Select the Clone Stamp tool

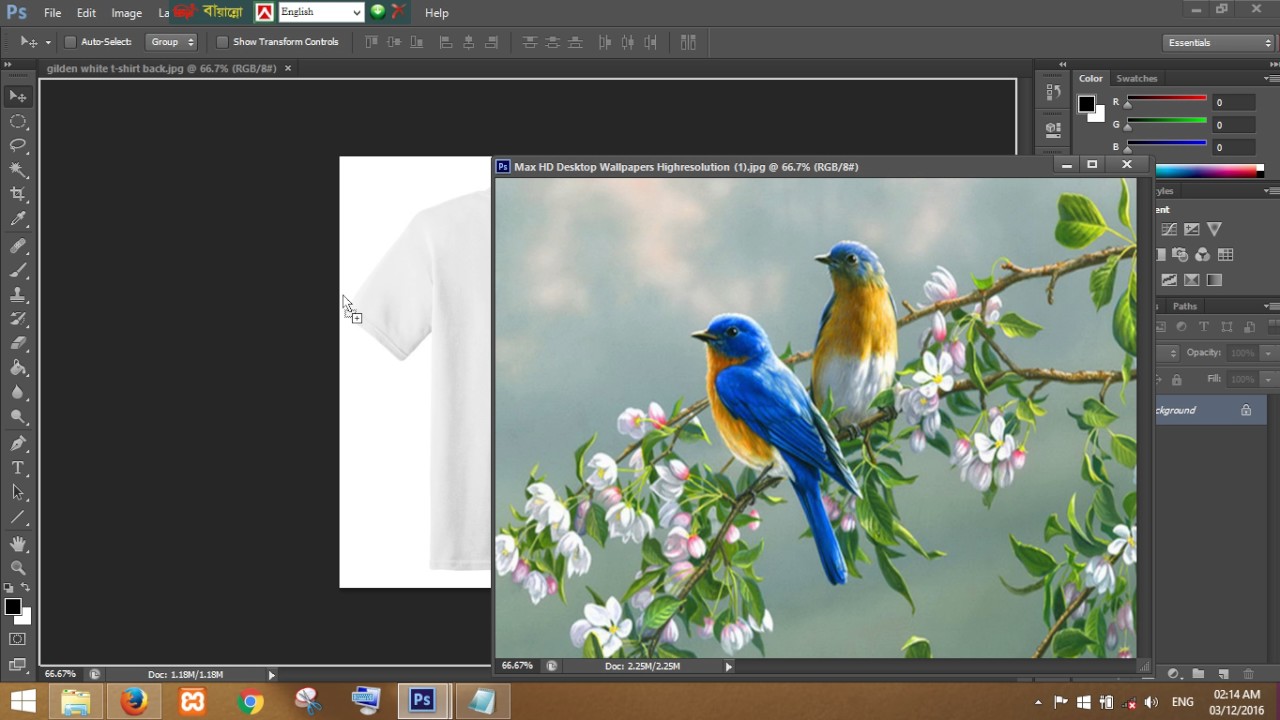click(18, 295)
